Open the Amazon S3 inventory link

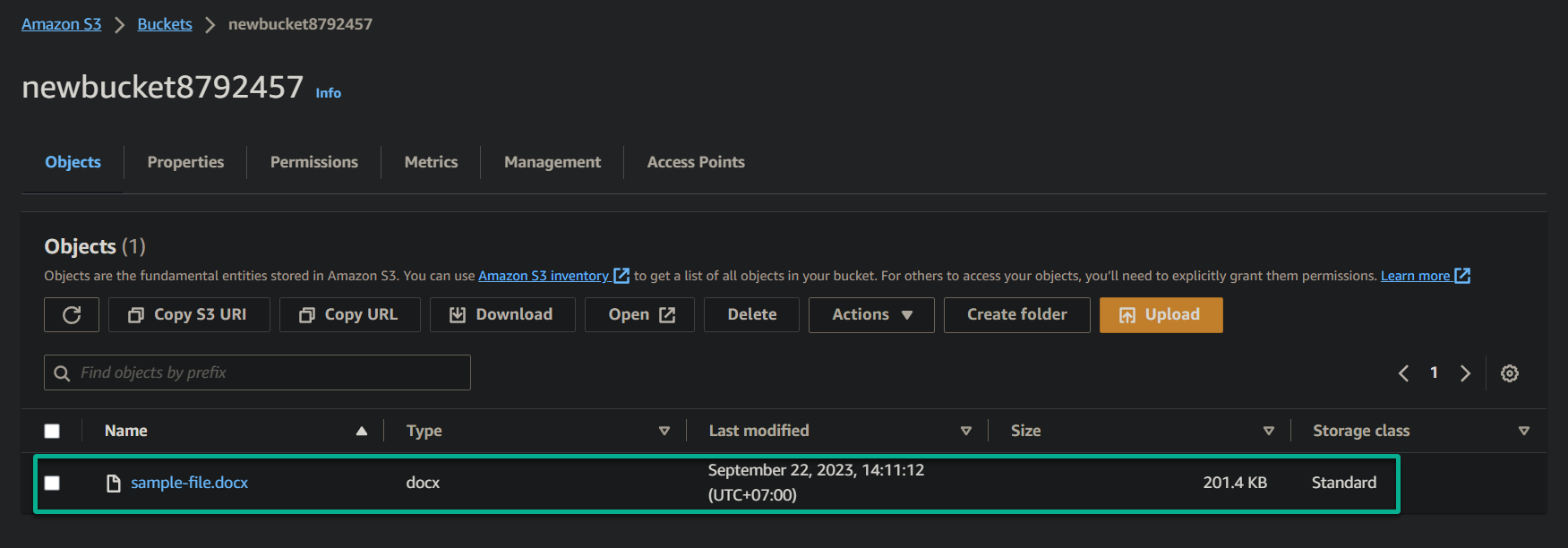tap(544, 276)
